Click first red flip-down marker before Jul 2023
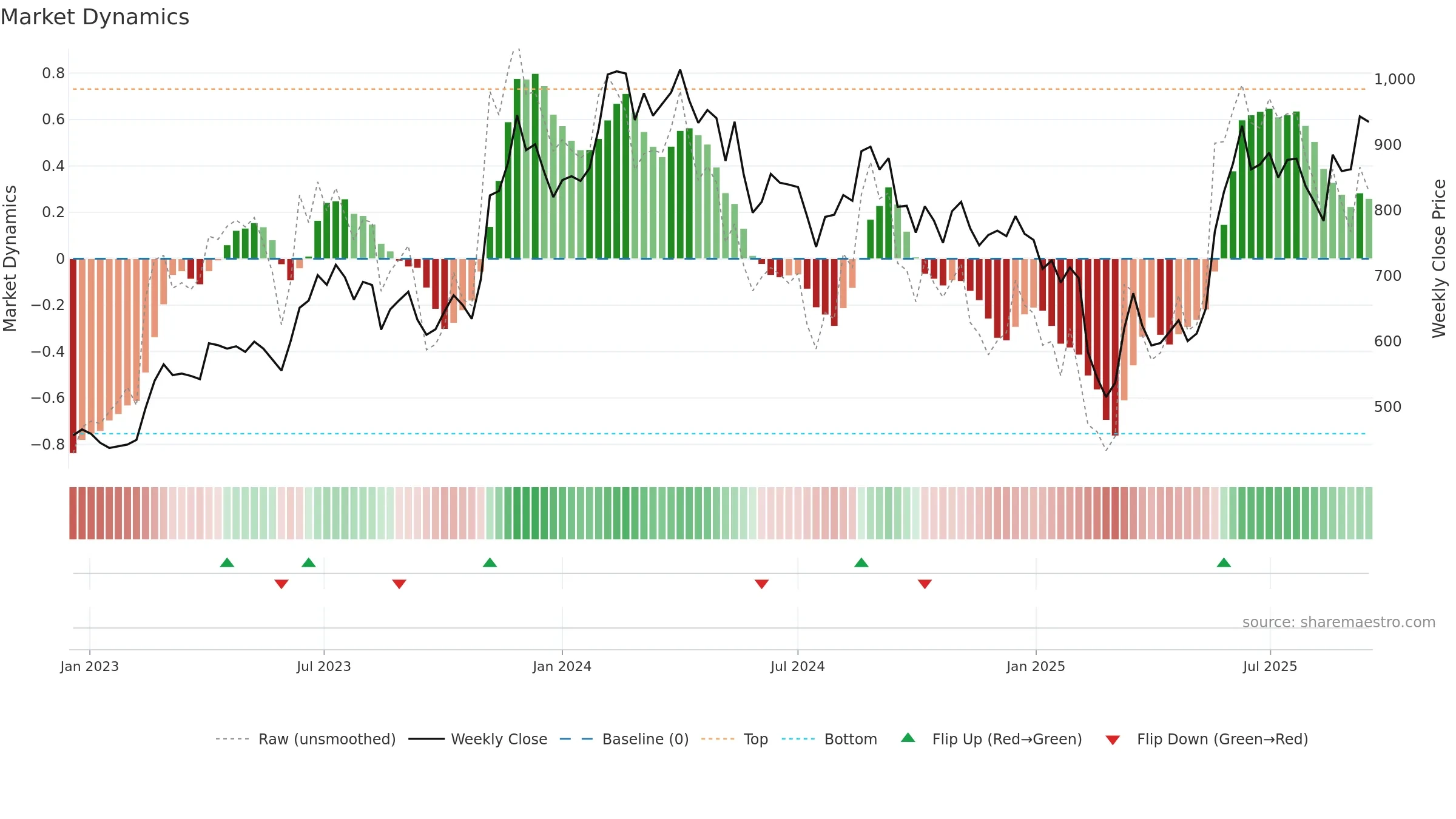The width and height of the screenshot is (1456, 819). coord(281,584)
